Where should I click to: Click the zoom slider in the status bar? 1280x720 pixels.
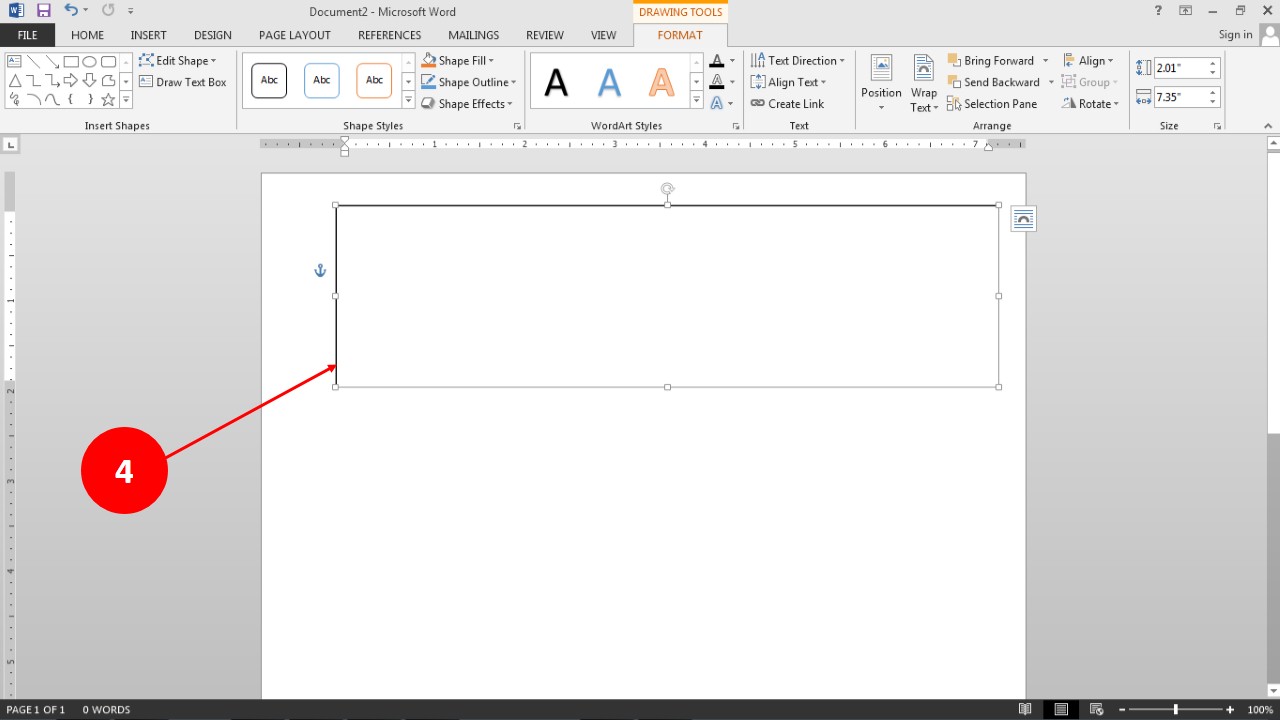1176,709
